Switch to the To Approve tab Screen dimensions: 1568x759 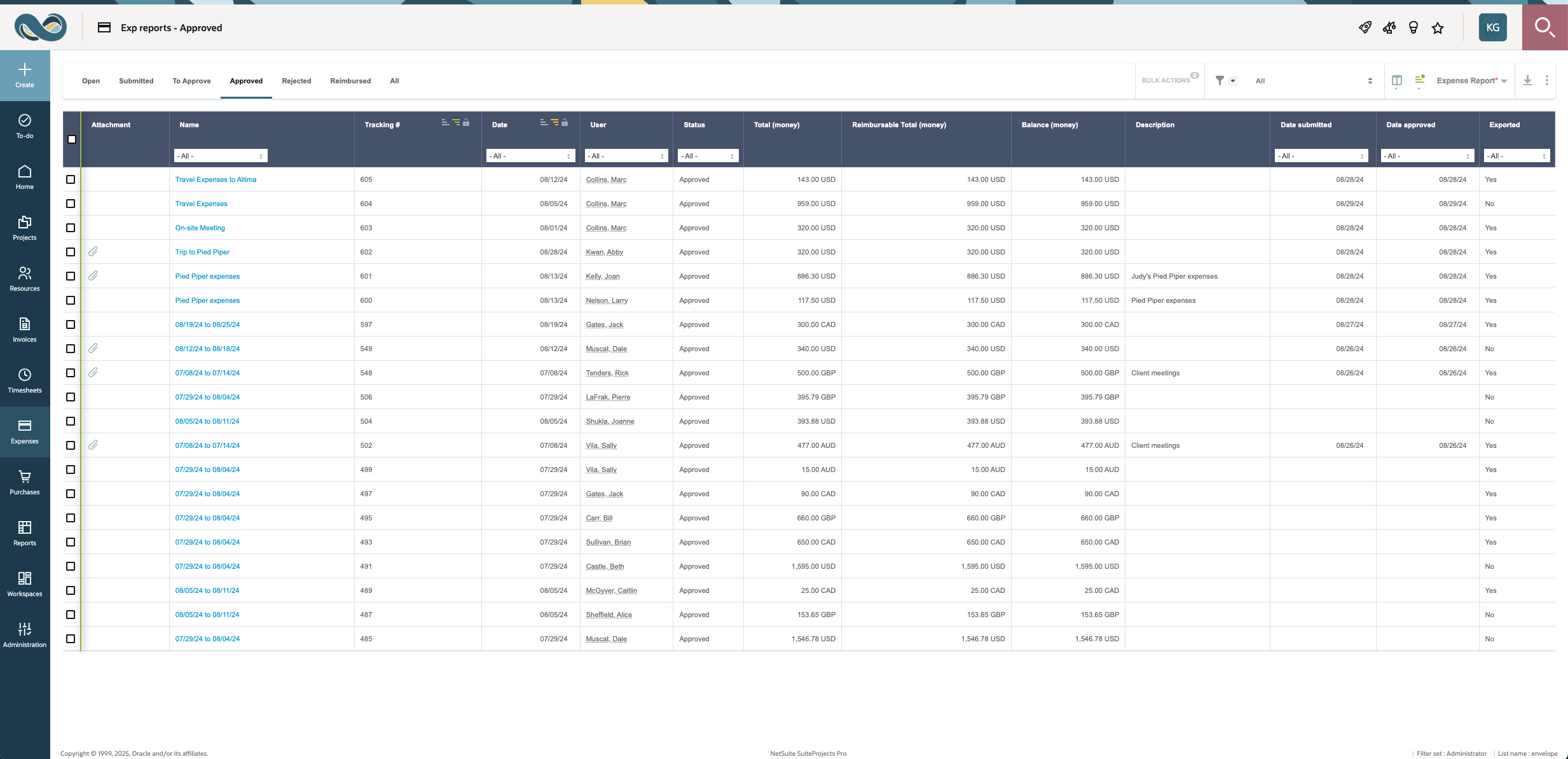[191, 81]
